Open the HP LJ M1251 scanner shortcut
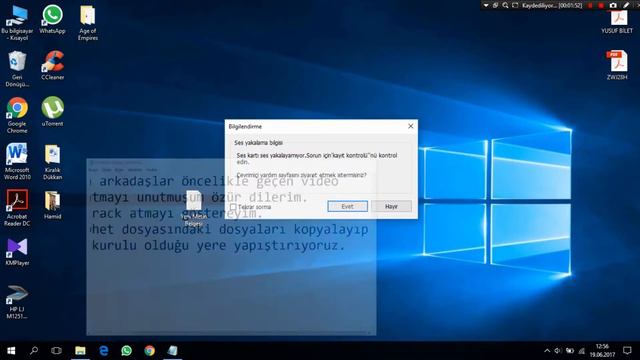The height and width of the screenshot is (360, 640). coord(17,301)
